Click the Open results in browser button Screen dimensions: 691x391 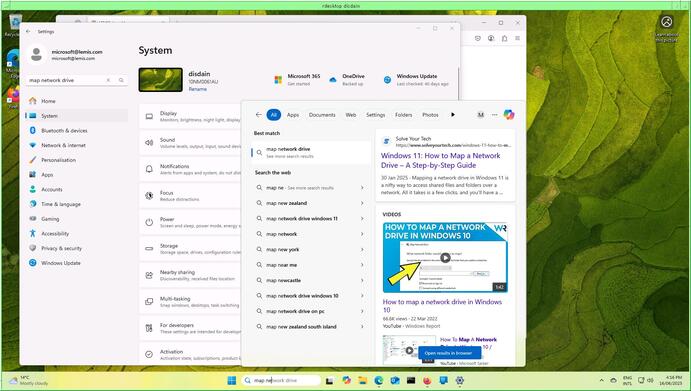(x=449, y=353)
